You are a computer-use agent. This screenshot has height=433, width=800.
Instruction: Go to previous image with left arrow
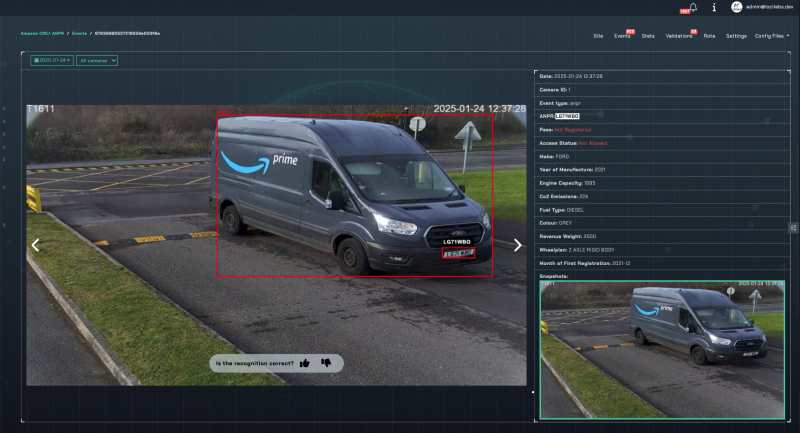[35, 245]
